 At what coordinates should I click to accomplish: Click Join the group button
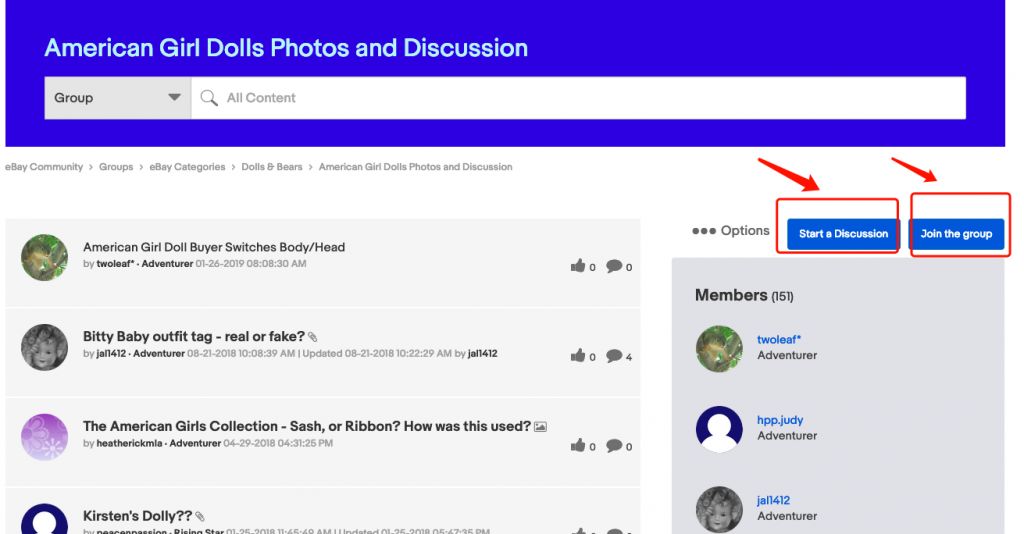956,234
